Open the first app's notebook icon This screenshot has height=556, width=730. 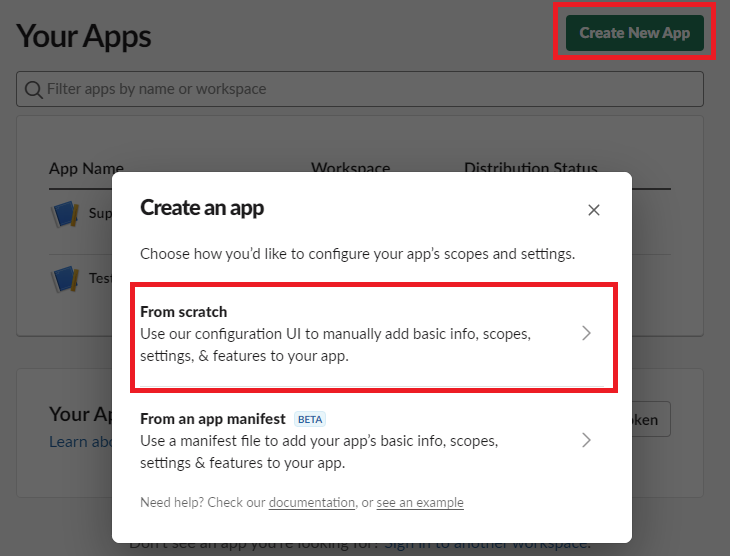(x=65, y=214)
